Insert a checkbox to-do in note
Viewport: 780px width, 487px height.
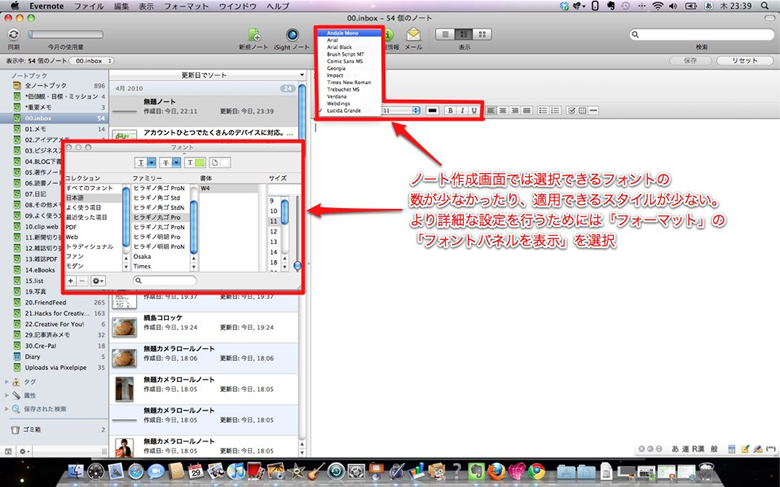pos(571,110)
